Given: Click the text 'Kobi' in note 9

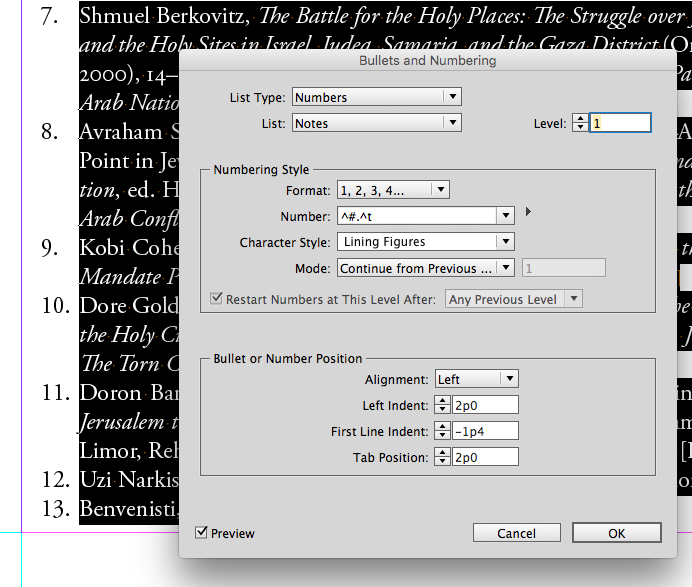Looking at the screenshot, I should 102,248.
